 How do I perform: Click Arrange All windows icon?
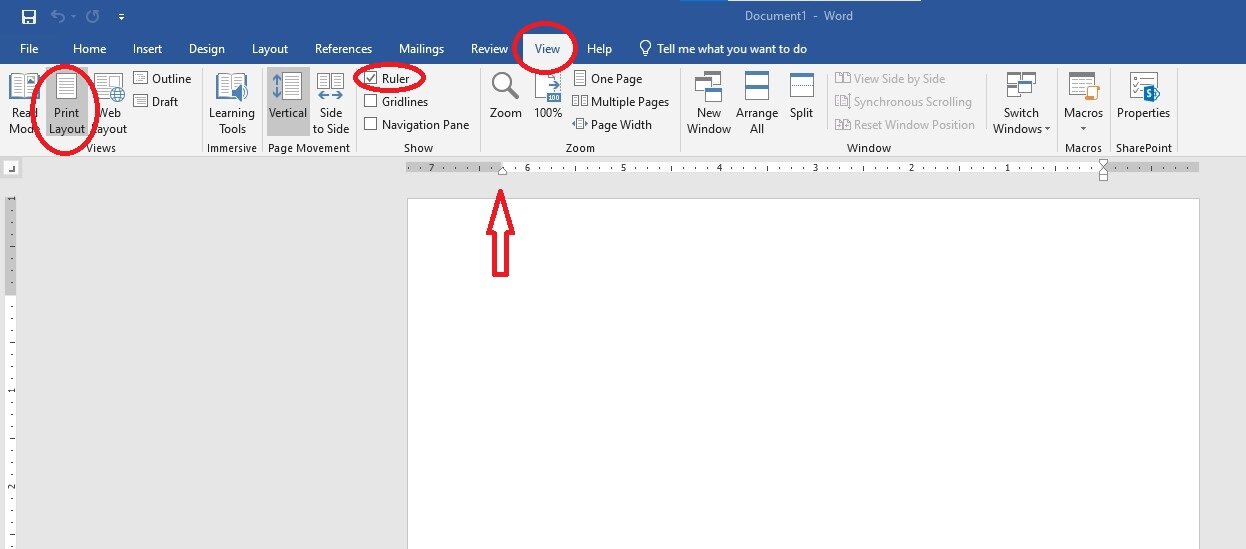(757, 103)
